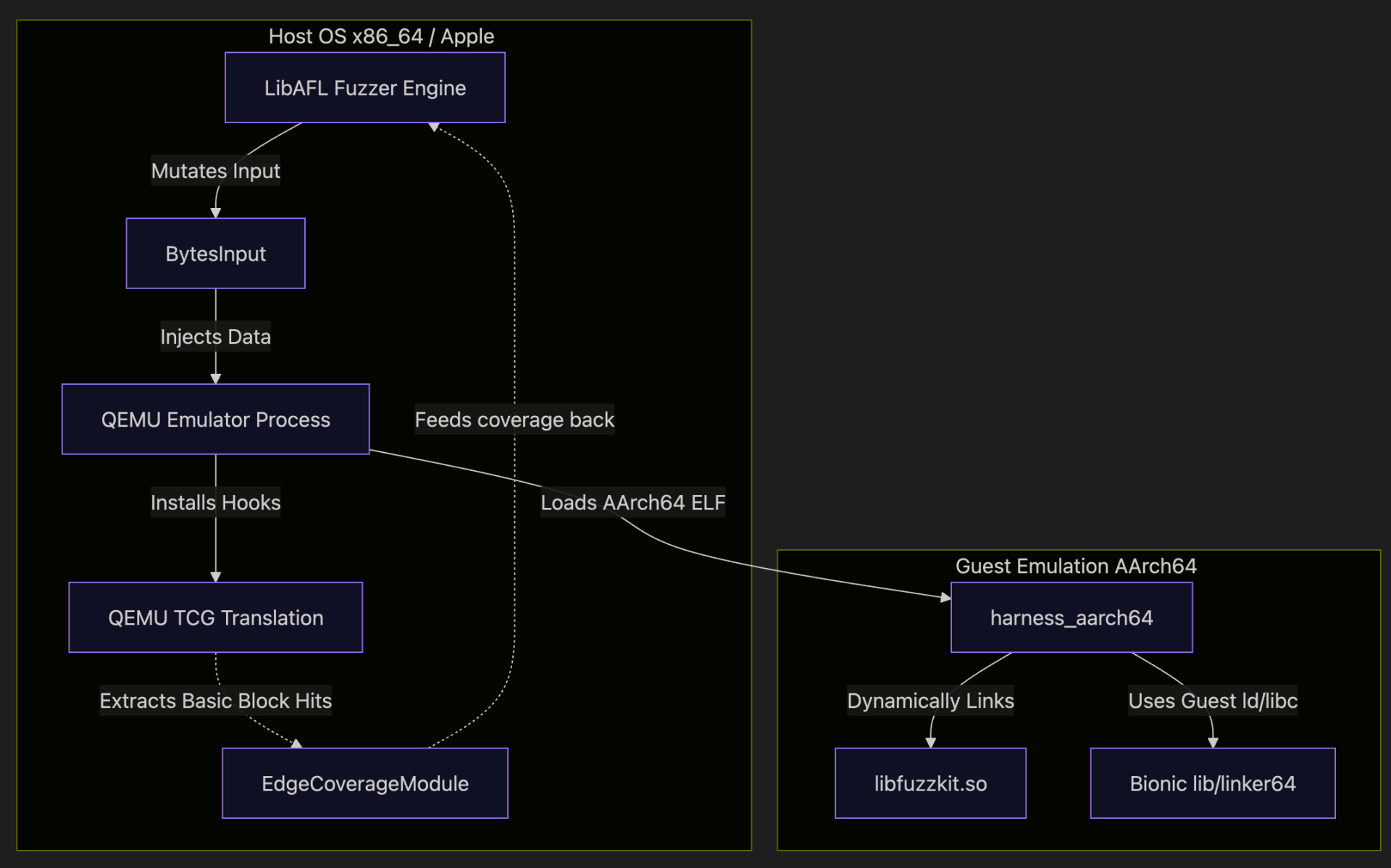1391x868 pixels.
Task: Select the harness_aarch64 node
Action: coord(1071,617)
